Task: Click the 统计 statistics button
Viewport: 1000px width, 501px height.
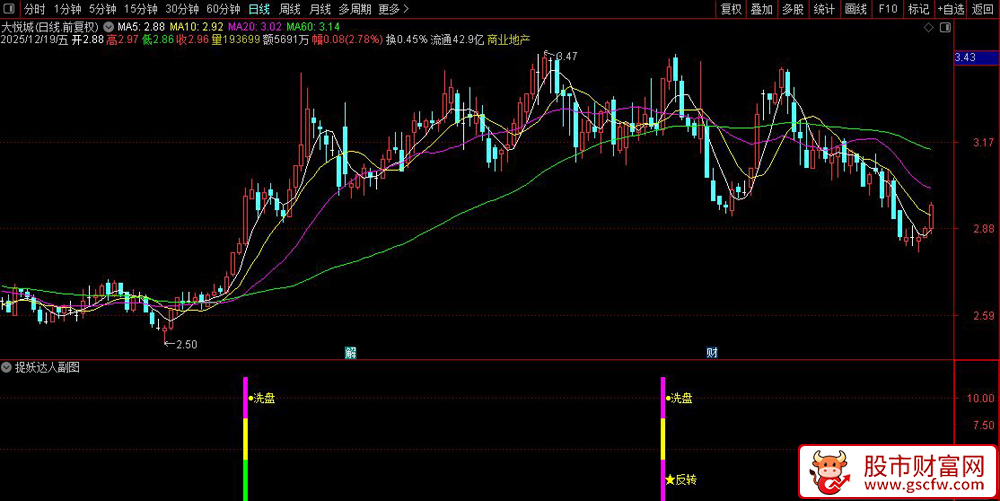Action: click(825, 9)
